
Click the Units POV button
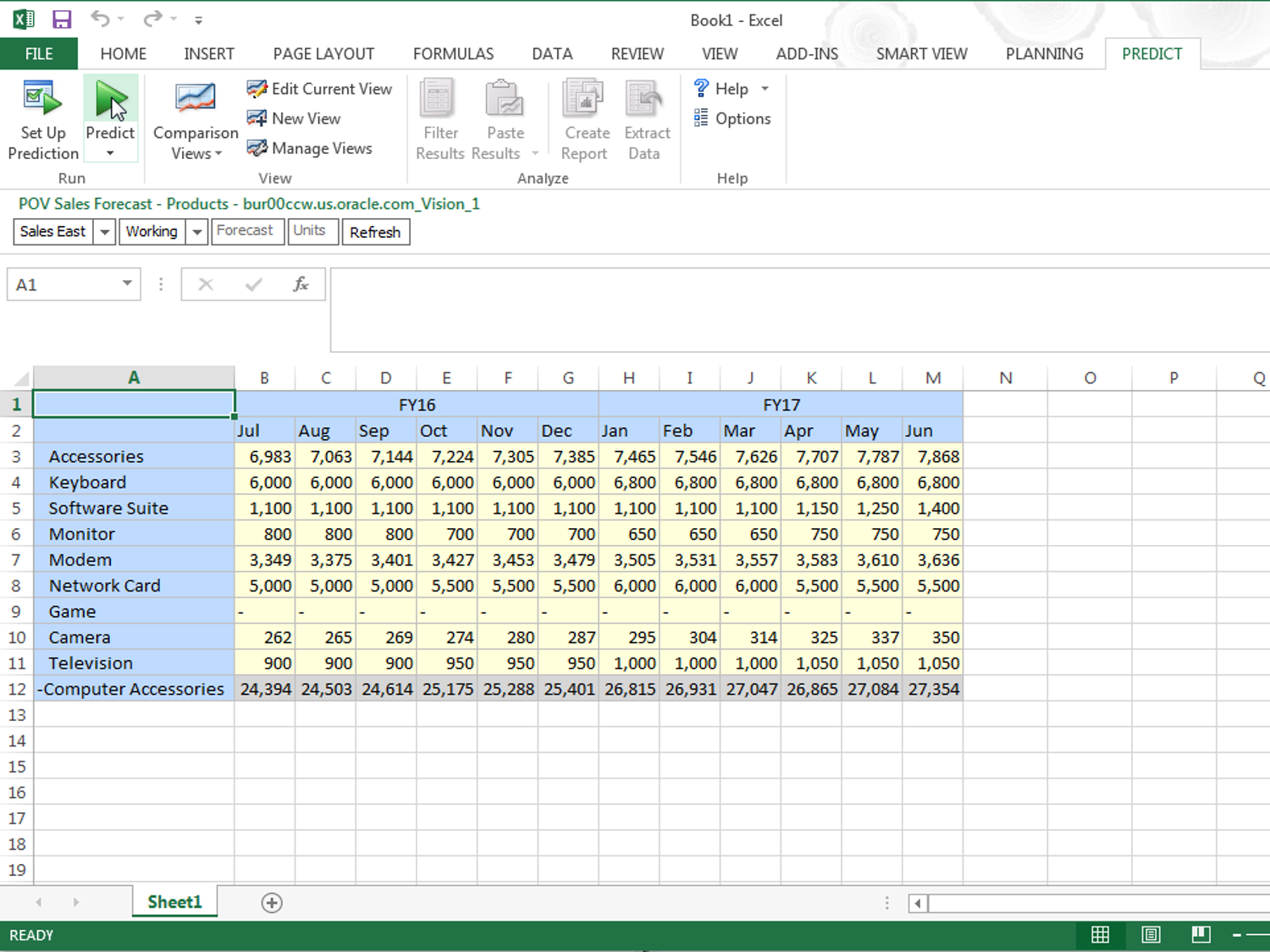(312, 231)
